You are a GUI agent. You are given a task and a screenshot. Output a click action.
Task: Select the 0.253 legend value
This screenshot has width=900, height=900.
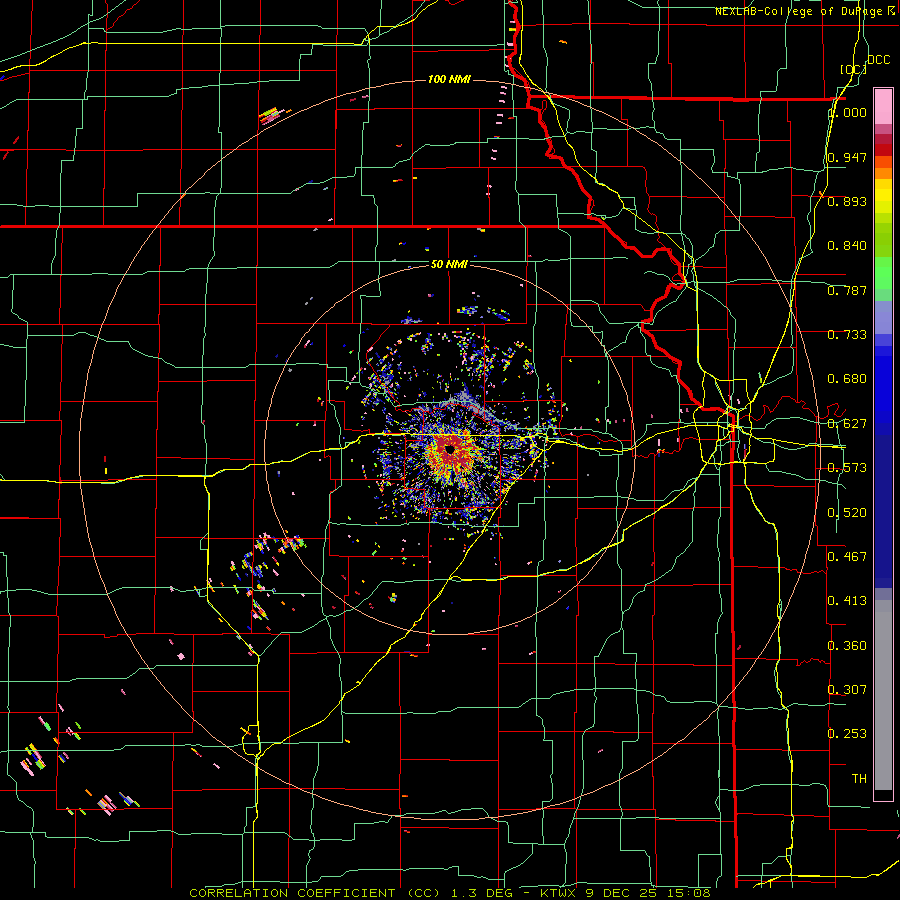[x=847, y=734]
